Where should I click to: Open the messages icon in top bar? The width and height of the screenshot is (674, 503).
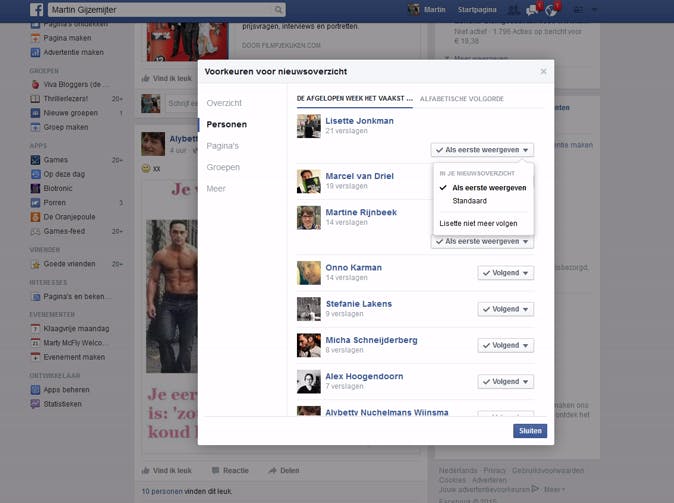click(x=532, y=9)
